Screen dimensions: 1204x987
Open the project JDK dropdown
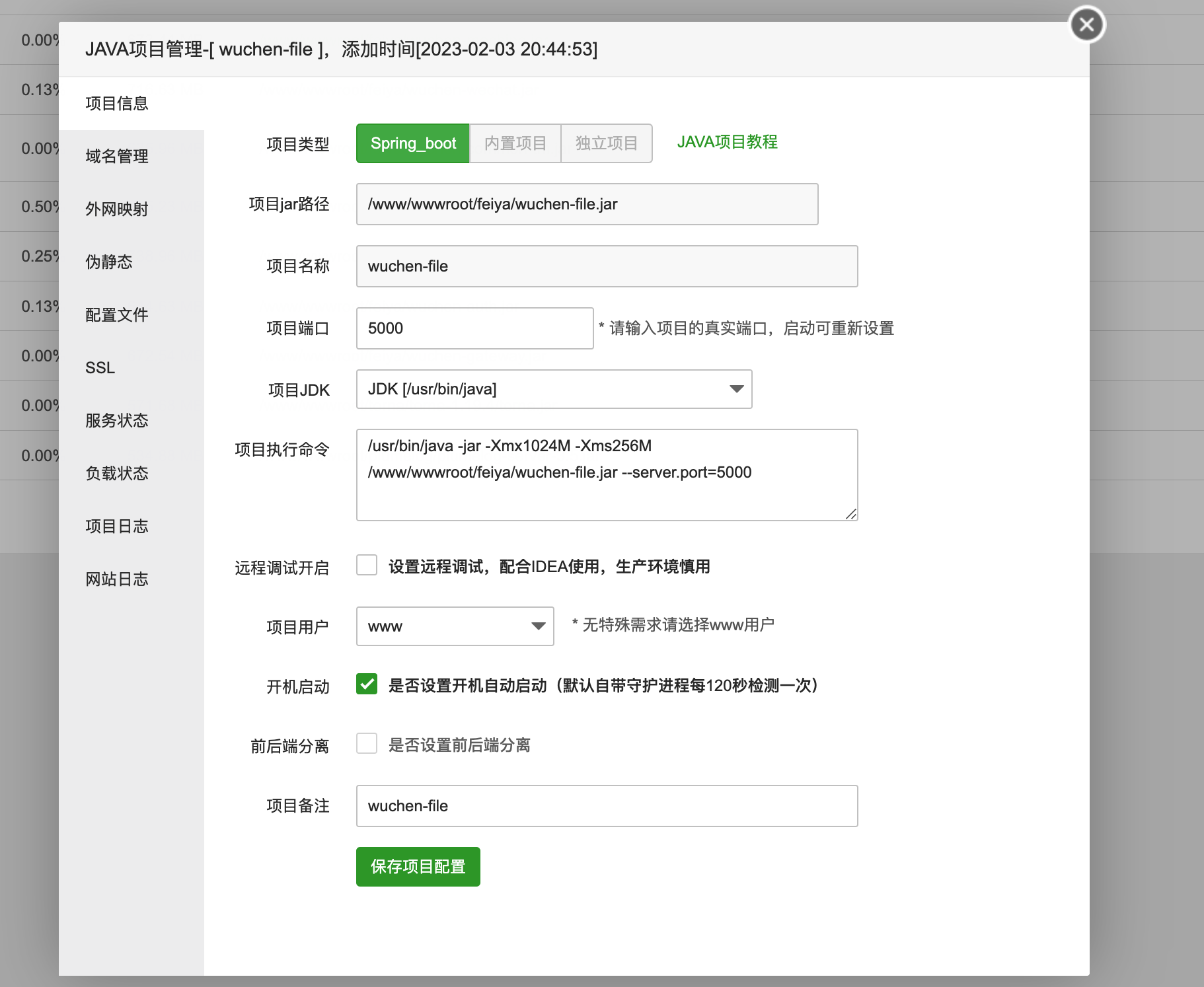click(554, 389)
